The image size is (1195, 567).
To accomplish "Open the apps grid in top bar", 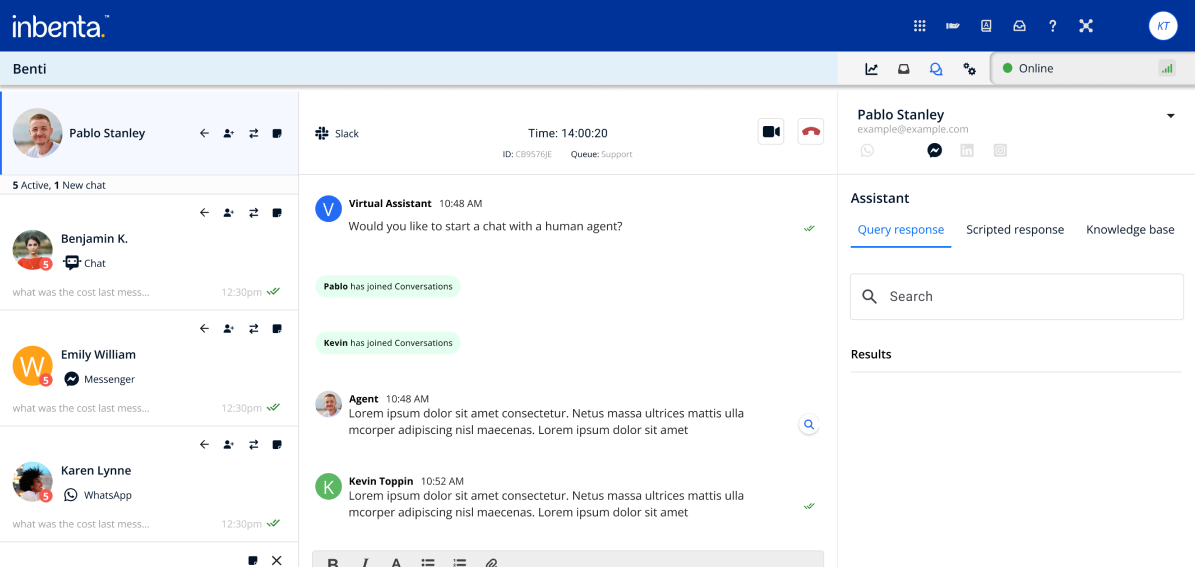I will click(920, 26).
